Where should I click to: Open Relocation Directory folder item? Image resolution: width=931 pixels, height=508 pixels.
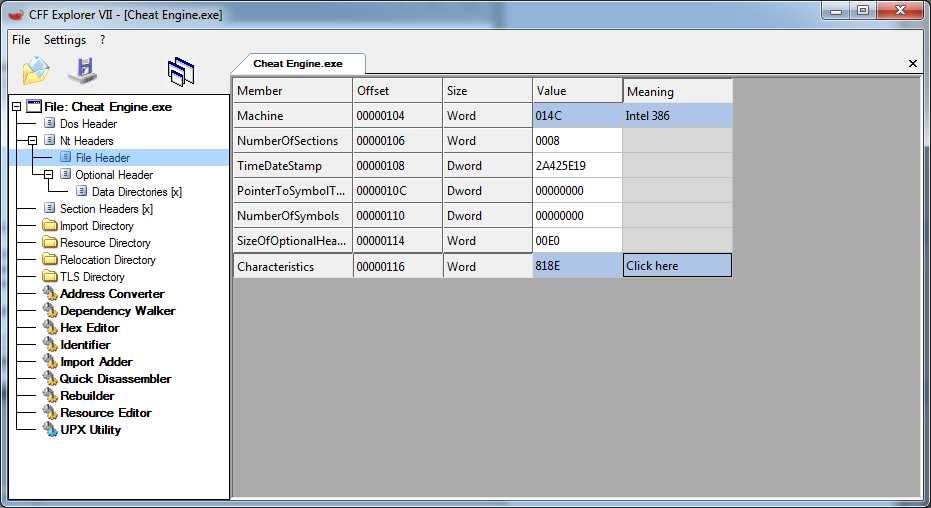click(107, 260)
